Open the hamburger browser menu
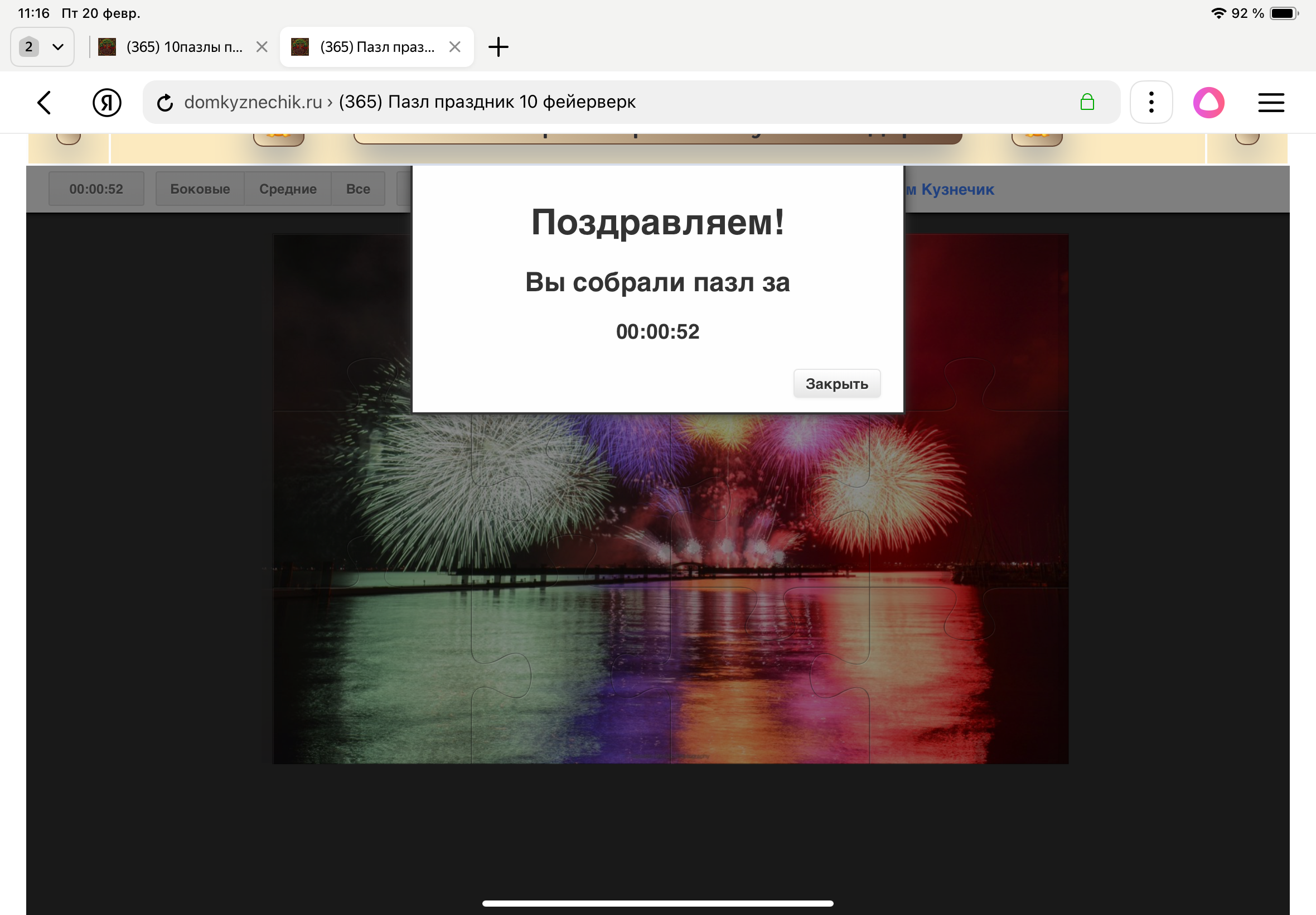This screenshot has width=1316, height=915. [1271, 103]
